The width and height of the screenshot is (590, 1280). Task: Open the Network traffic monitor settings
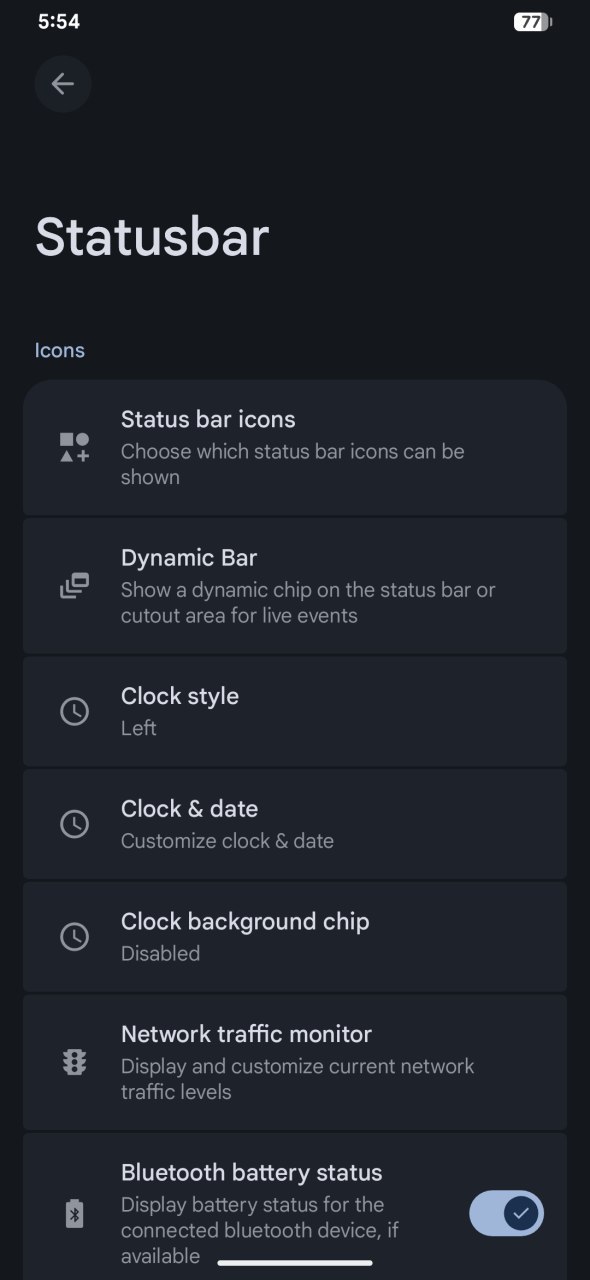click(x=295, y=1062)
